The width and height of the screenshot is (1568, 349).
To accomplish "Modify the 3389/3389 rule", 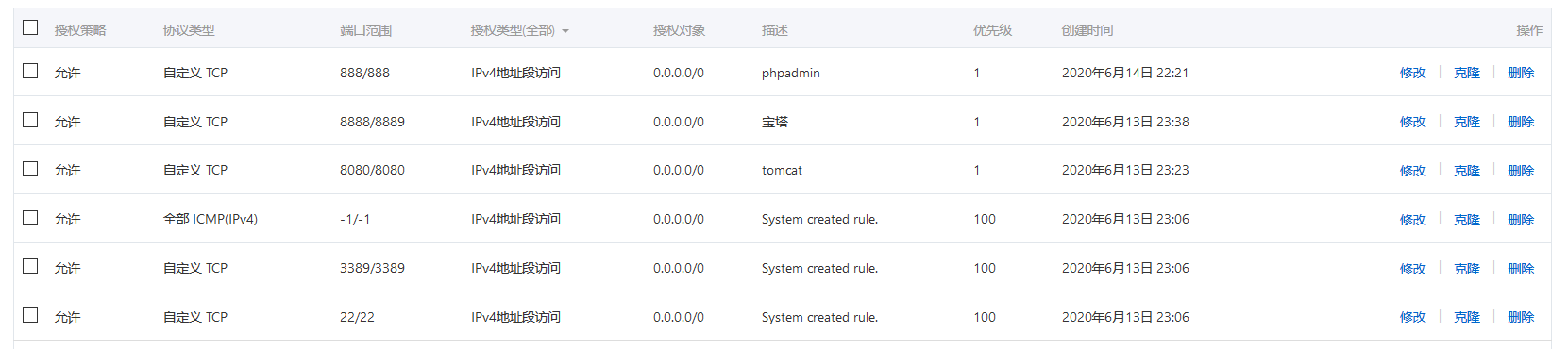I will 1412,269.
